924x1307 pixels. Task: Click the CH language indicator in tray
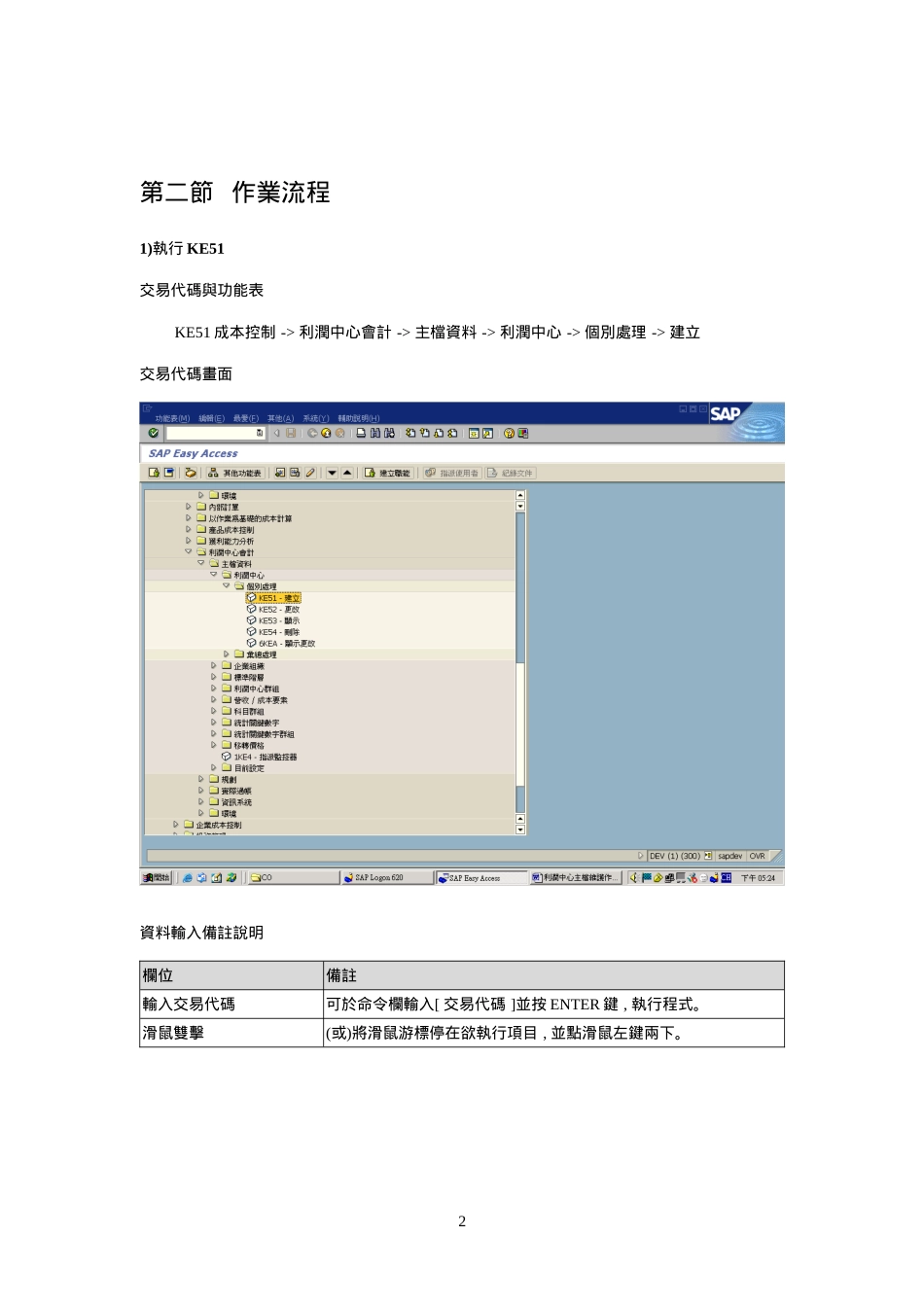(x=726, y=877)
